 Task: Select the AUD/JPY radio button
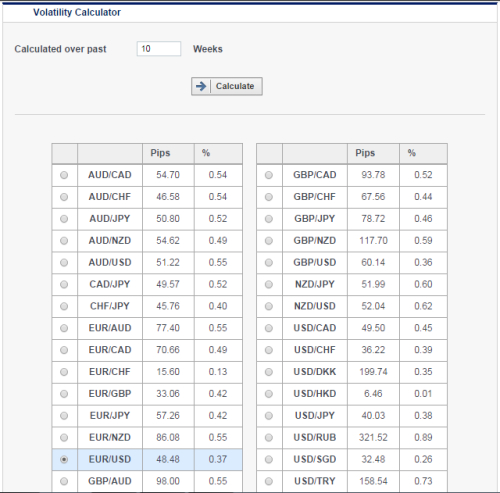[64, 219]
